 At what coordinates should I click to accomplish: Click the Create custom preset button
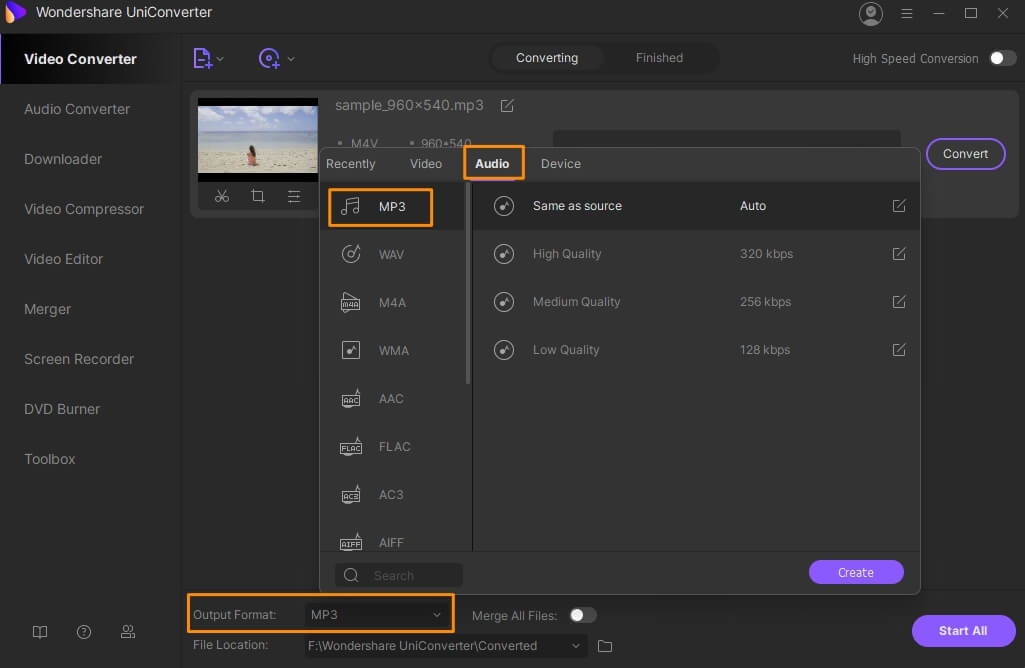point(856,573)
